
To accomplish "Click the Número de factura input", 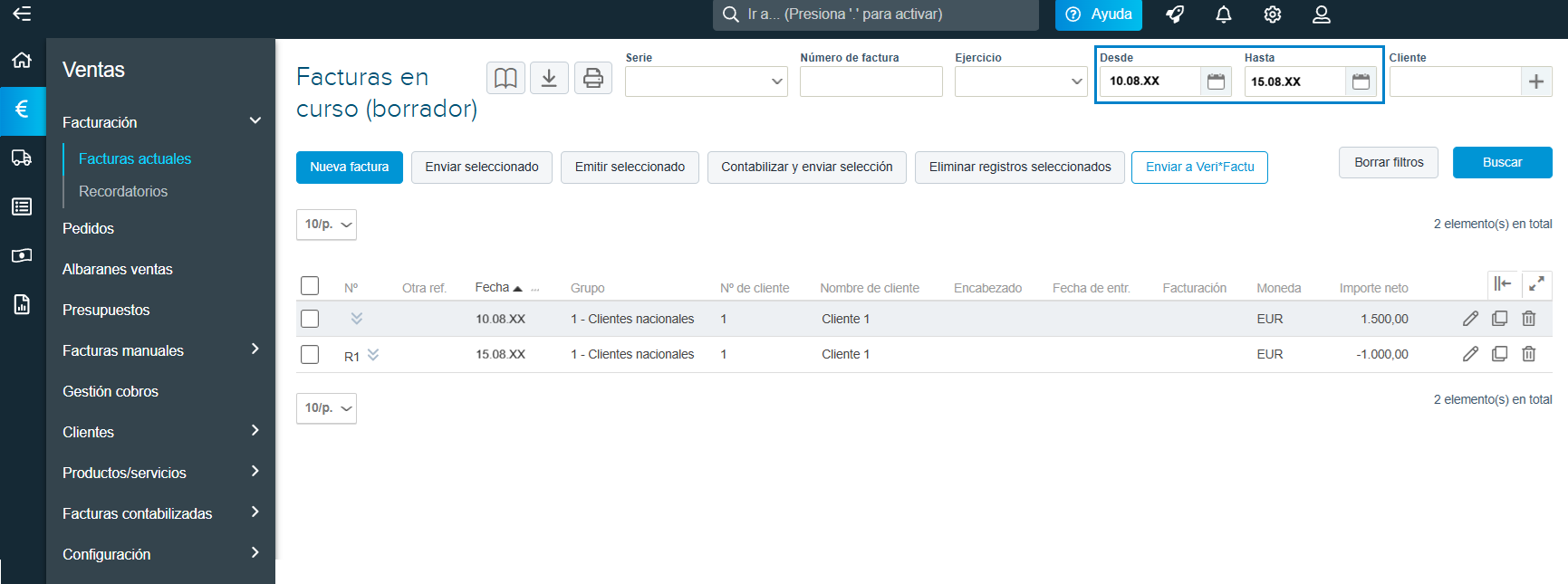I will click(871, 81).
